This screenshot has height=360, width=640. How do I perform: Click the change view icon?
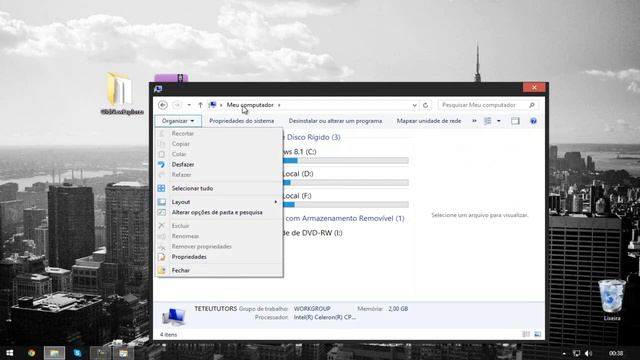click(x=487, y=121)
